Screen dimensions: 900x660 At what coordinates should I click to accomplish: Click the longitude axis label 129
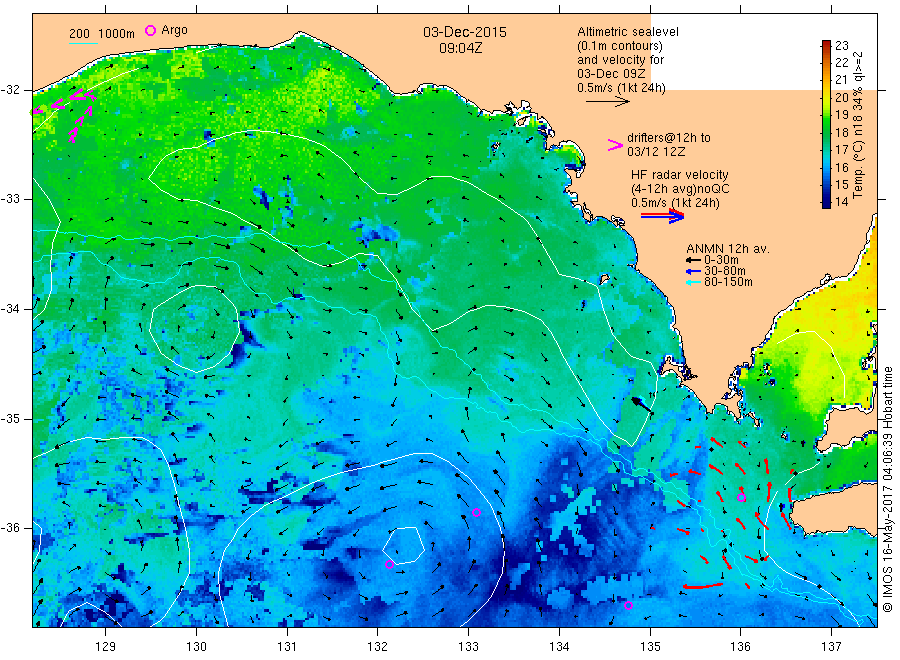point(106,646)
